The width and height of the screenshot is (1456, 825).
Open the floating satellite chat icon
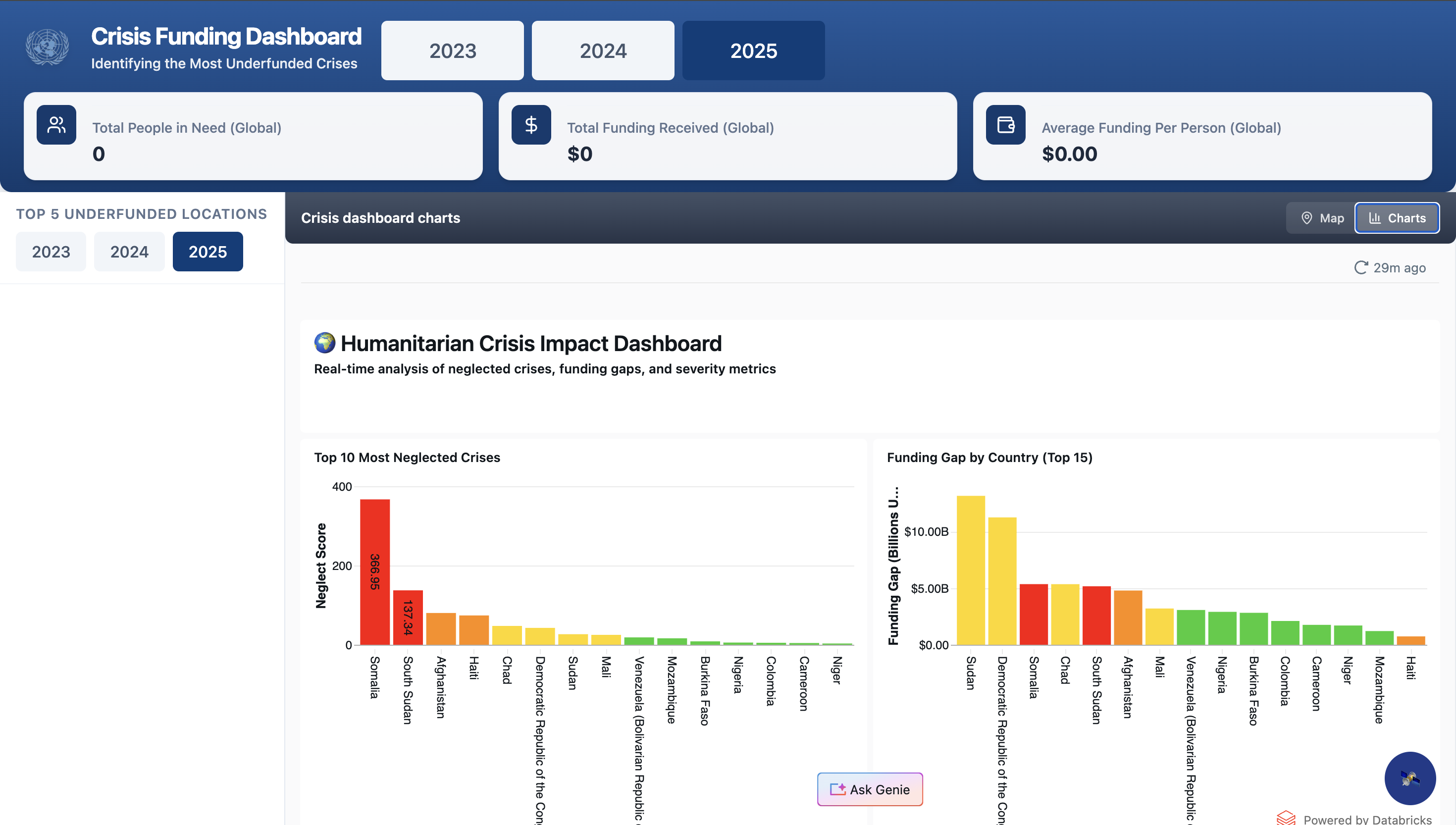tap(1409, 778)
